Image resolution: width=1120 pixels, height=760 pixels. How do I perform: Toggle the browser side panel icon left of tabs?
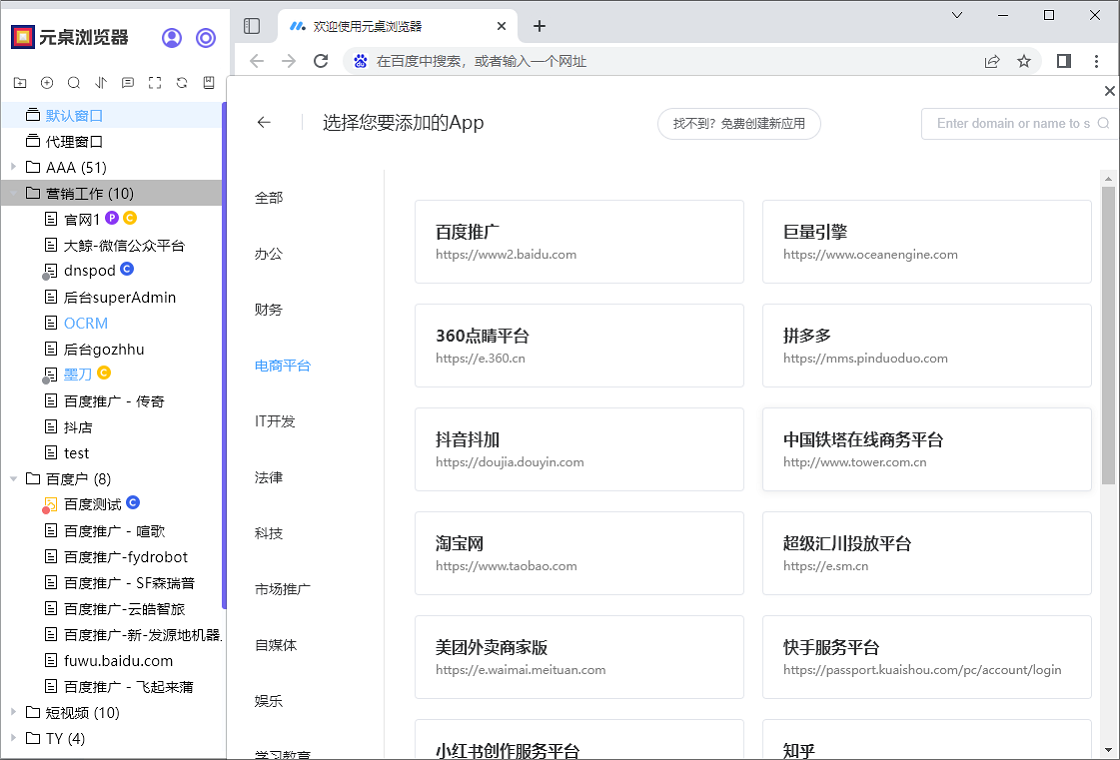(x=251, y=26)
